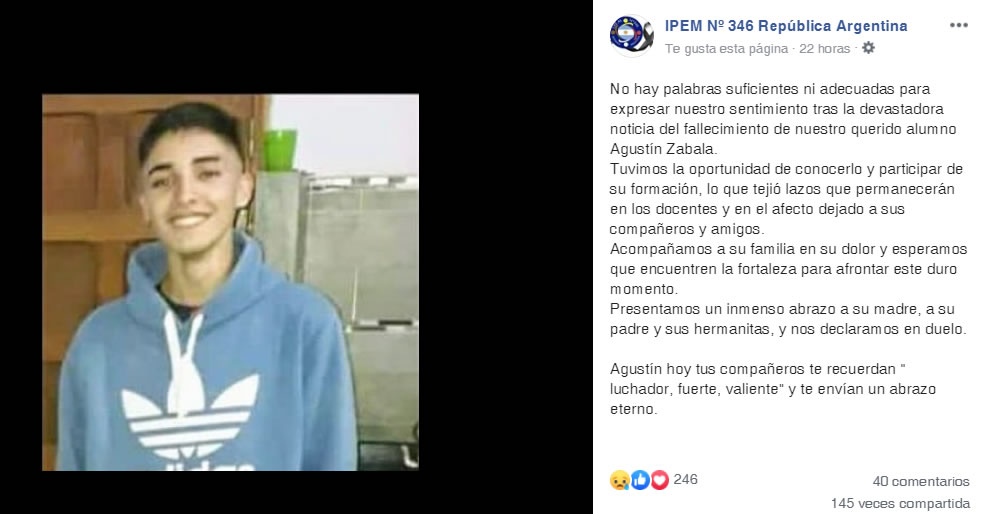View the 246 reactions count
The image size is (987, 514).
click(685, 479)
